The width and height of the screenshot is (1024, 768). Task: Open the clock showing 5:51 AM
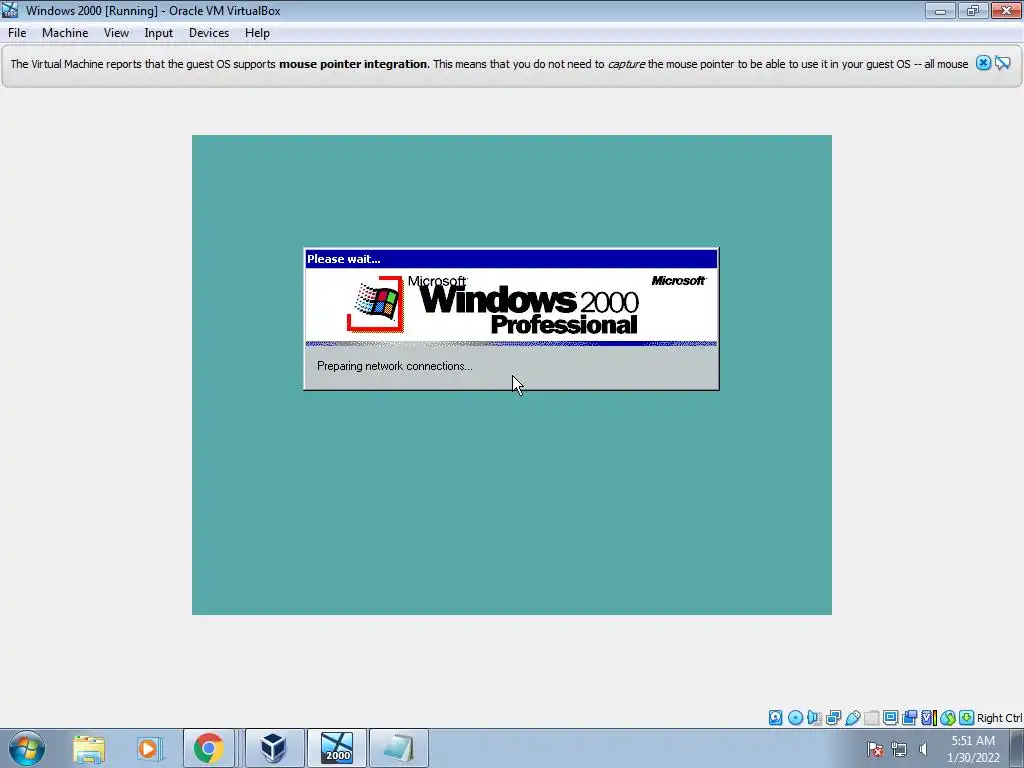(x=973, y=749)
